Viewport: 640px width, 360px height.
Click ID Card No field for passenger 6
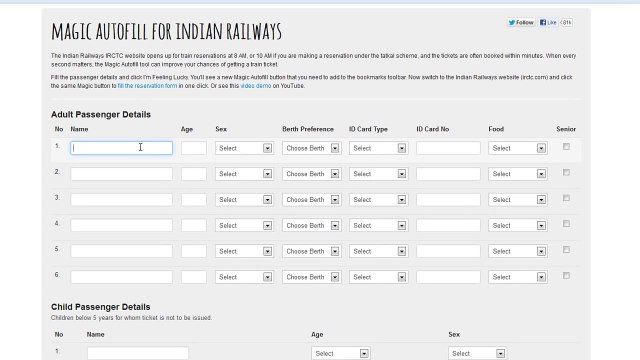coord(448,277)
